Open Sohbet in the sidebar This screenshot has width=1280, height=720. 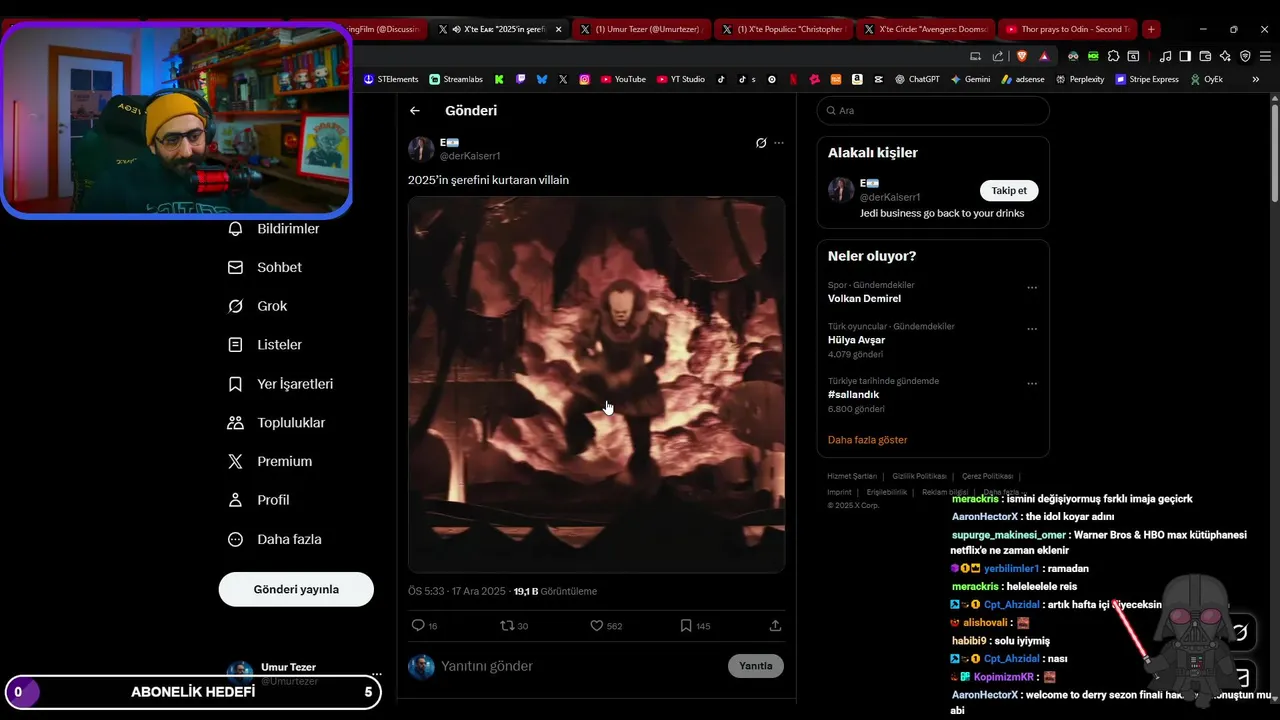[266, 267]
